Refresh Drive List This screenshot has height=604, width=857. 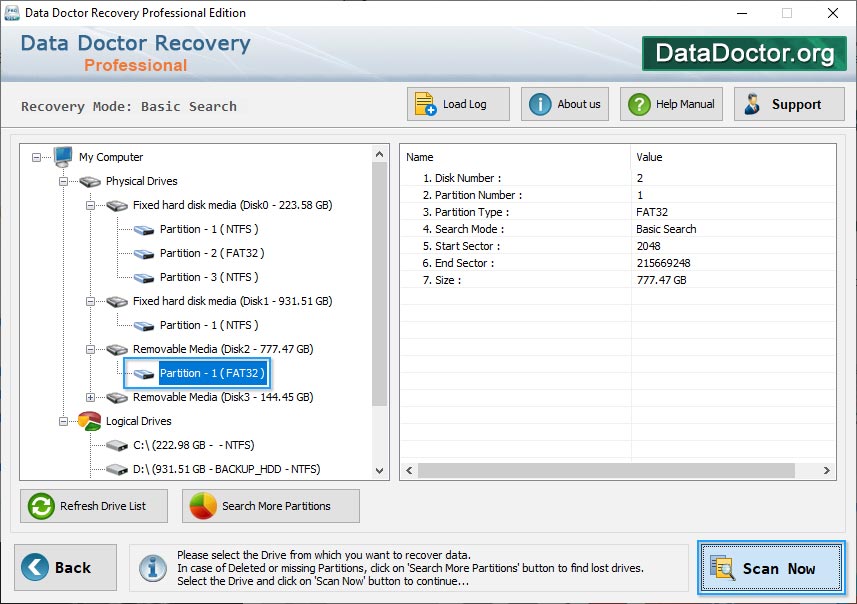pyautogui.click(x=94, y=506)
